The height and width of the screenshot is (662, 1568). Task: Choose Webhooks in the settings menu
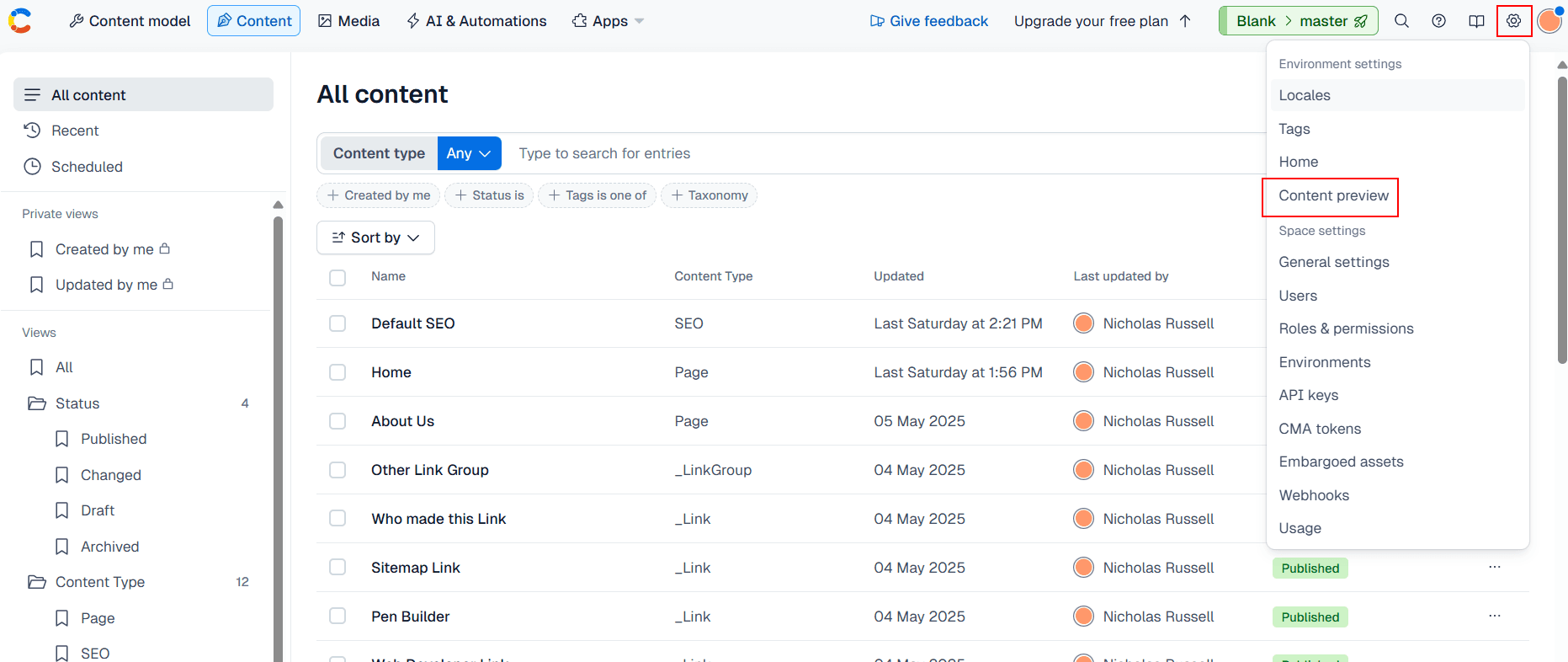pos(1314,495)
